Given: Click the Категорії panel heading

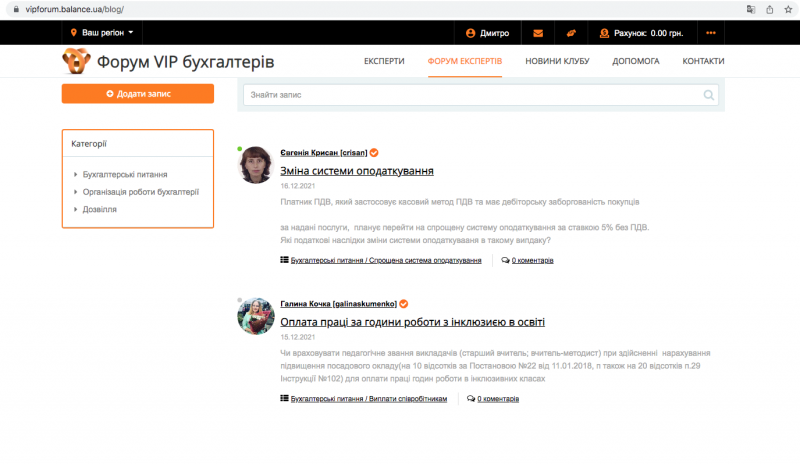Looking at the screenshot, I should (89, 144).
